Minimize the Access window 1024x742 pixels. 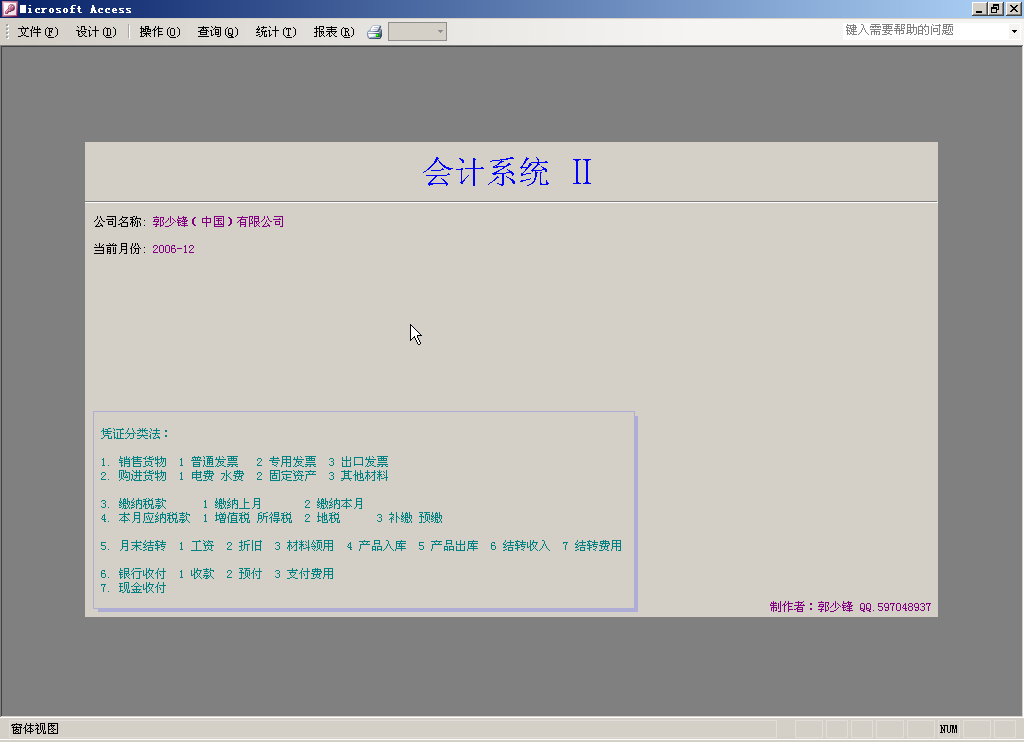978,9
